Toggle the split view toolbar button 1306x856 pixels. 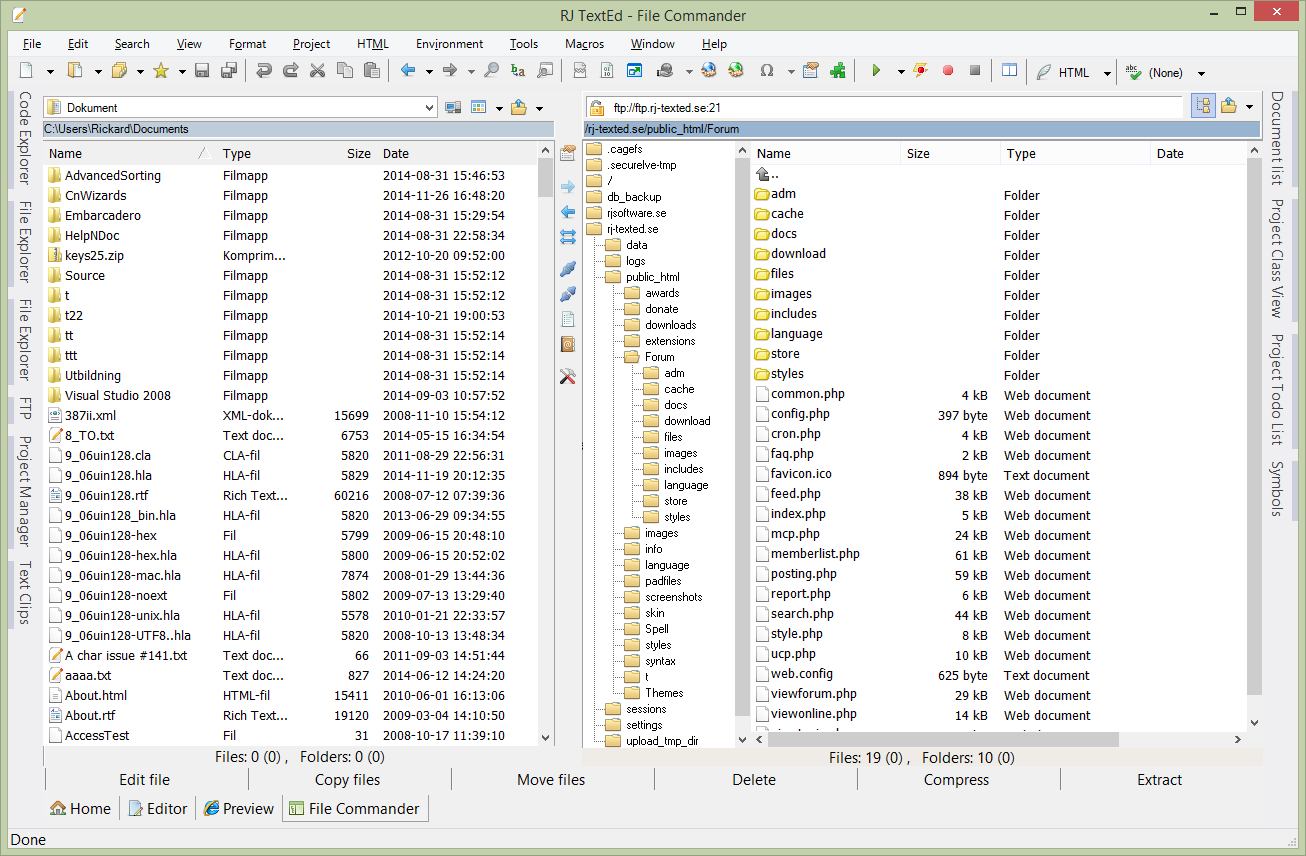tap(1009, 71)
